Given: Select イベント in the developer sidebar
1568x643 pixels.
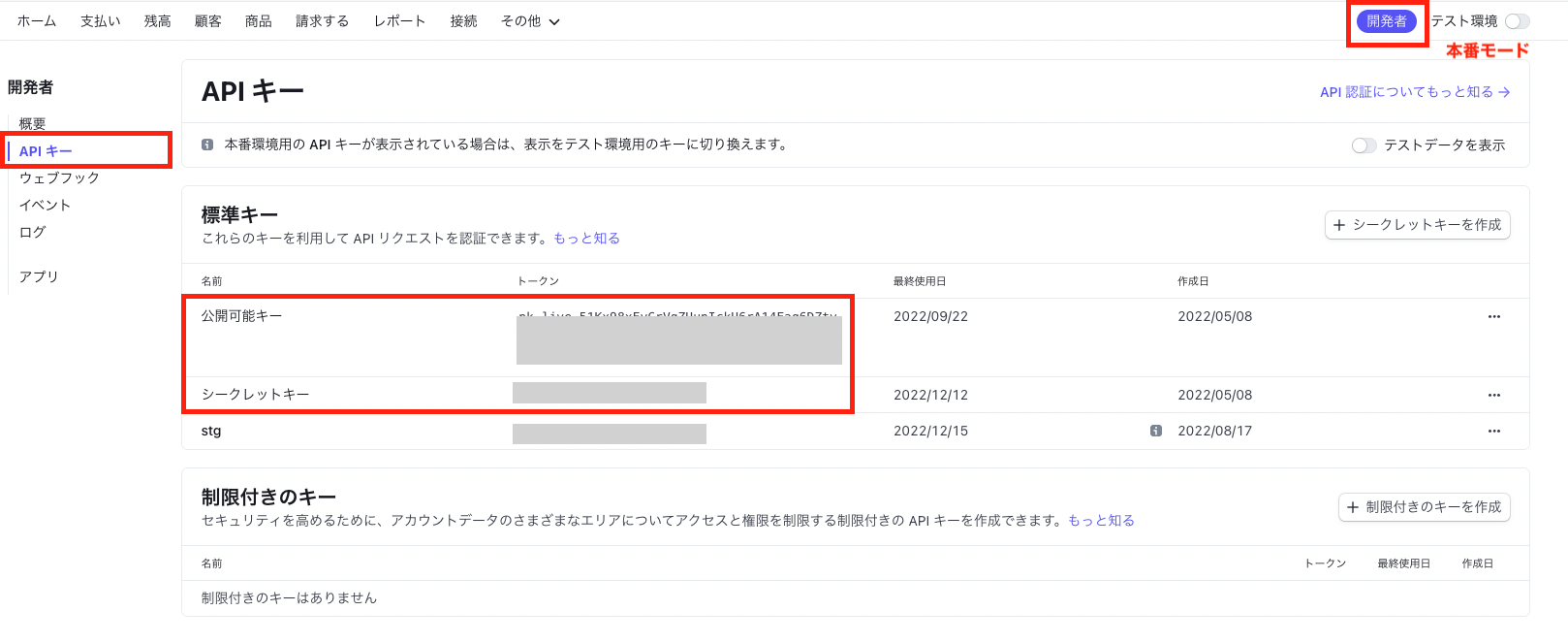Looking at the screenshot, I should click(x=45, y=206).
